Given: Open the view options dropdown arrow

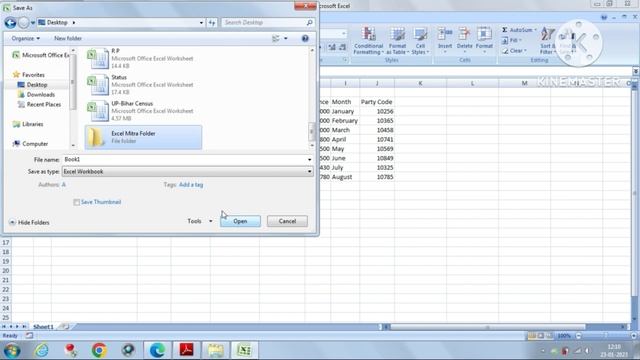Looking at the screenshot, I should pos(286,38).
